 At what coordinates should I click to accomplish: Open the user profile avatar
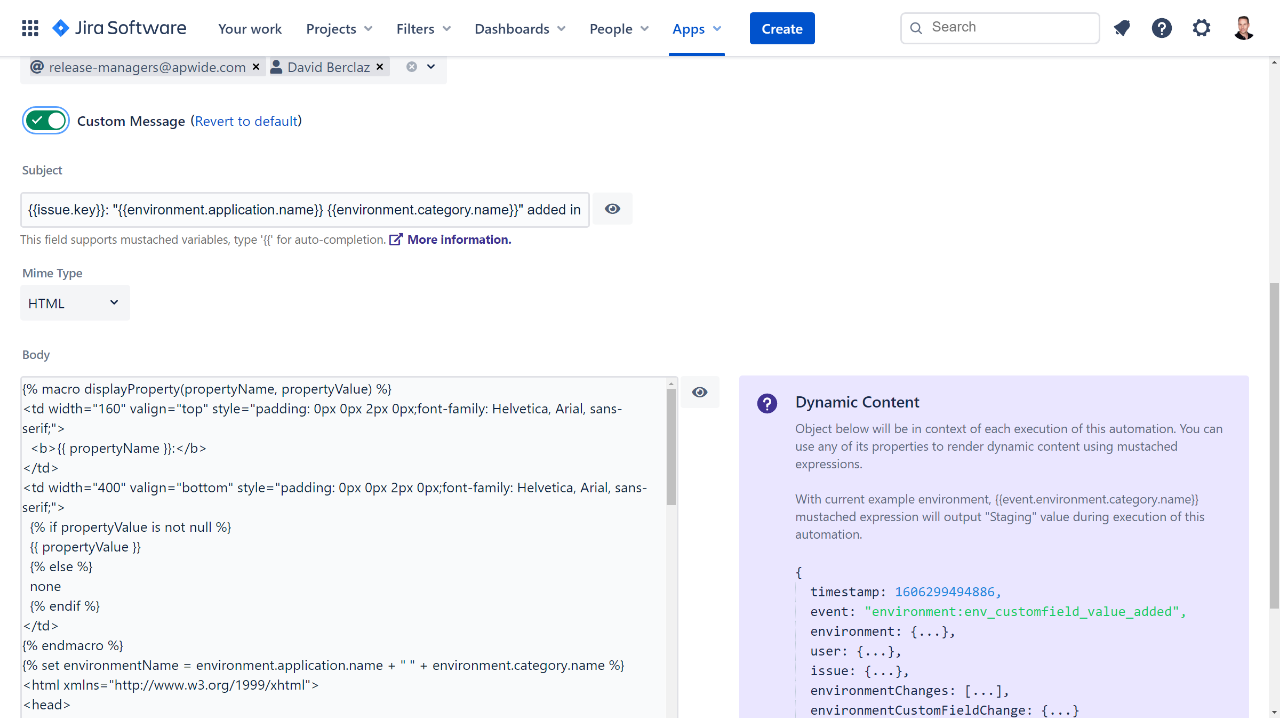click(x=1243, y=28)
